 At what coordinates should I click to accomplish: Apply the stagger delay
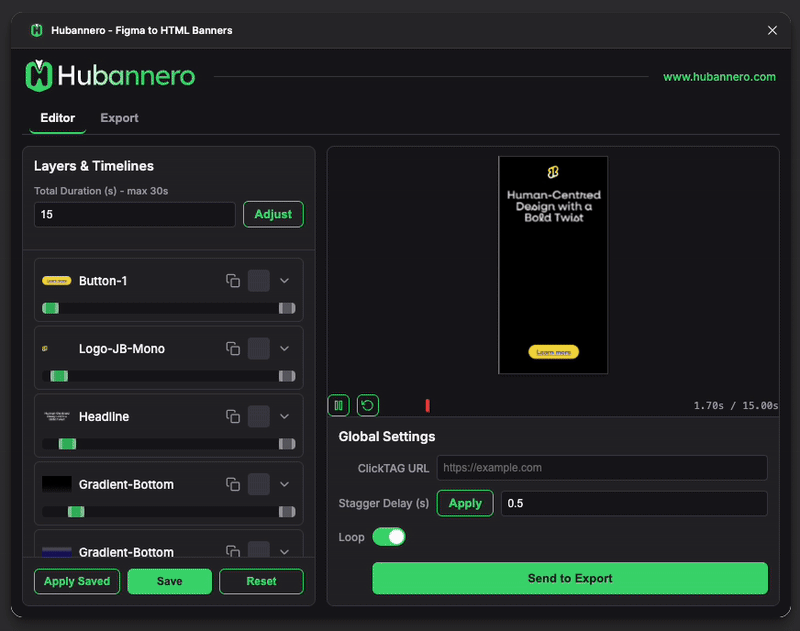[465, 503]
